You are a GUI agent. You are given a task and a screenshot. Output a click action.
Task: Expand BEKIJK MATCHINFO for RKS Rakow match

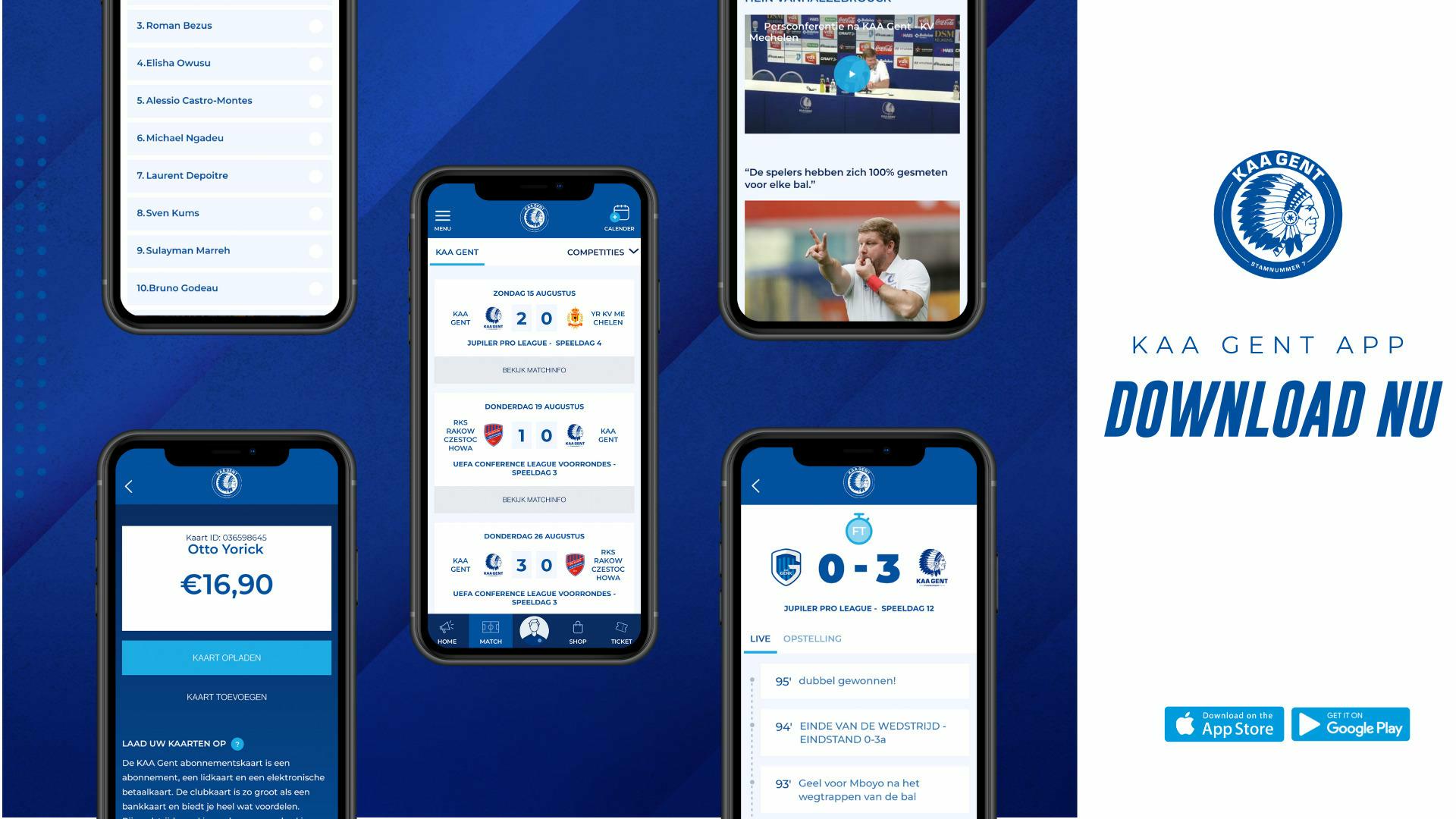(x=533, y=500)
